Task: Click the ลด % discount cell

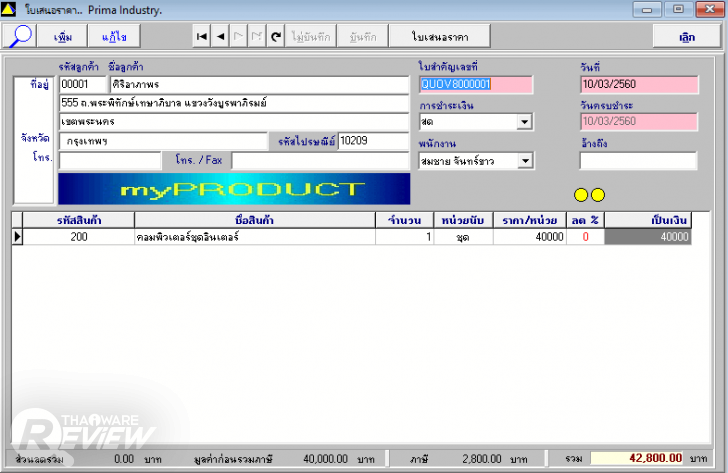Action: tap(585, 237)
